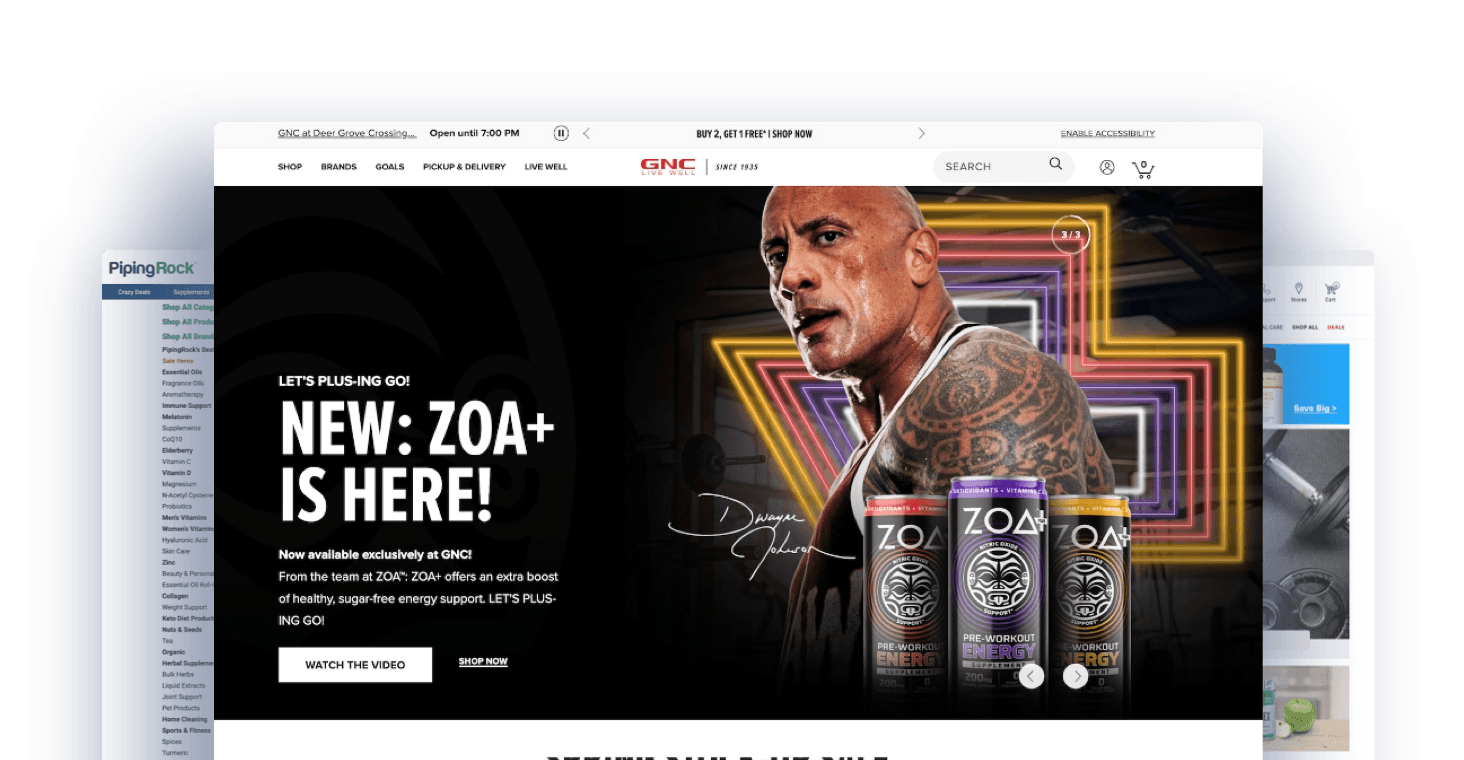1464x760 pixels.
Task: Pause the promo banner rotation
Action: coord(561,133)
